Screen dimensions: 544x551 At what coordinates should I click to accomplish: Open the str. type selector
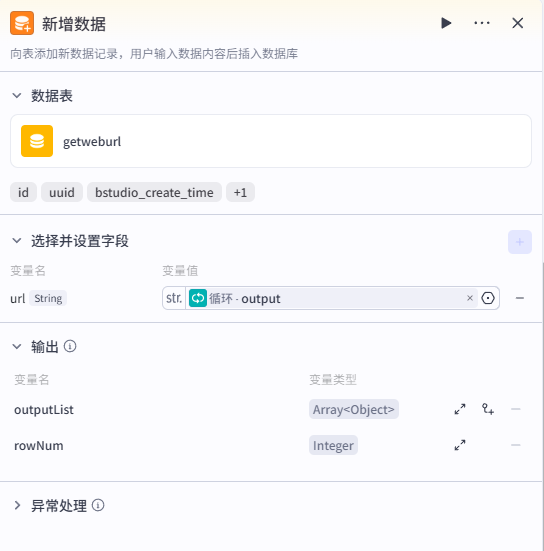click(x=174, y=298)
